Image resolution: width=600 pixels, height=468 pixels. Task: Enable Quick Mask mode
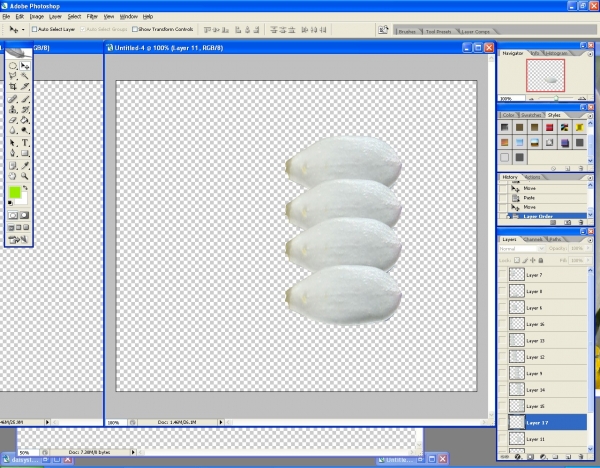[24, 215]
